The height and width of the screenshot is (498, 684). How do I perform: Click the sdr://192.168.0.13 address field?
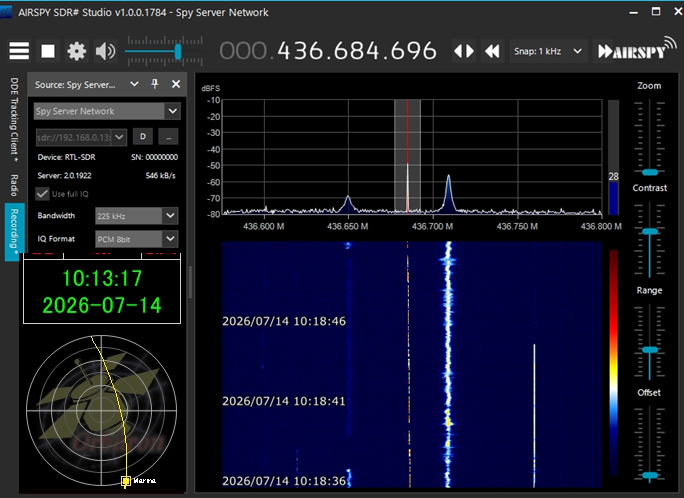pos(73,137)
